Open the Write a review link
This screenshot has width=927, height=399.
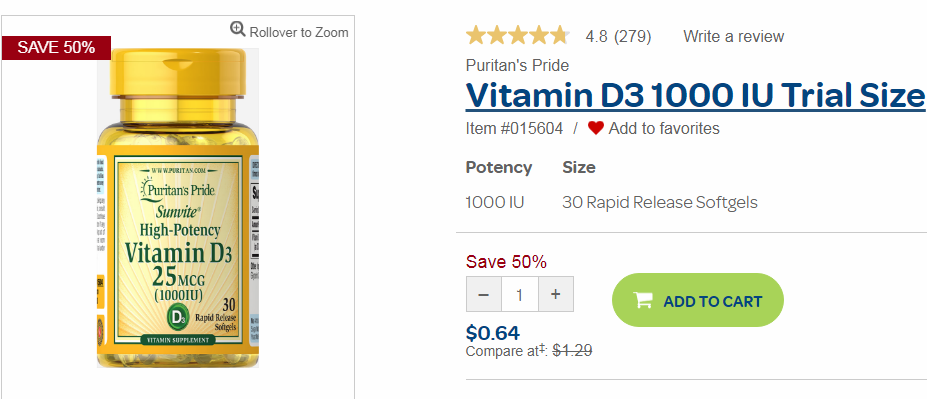tap(734, 37)
